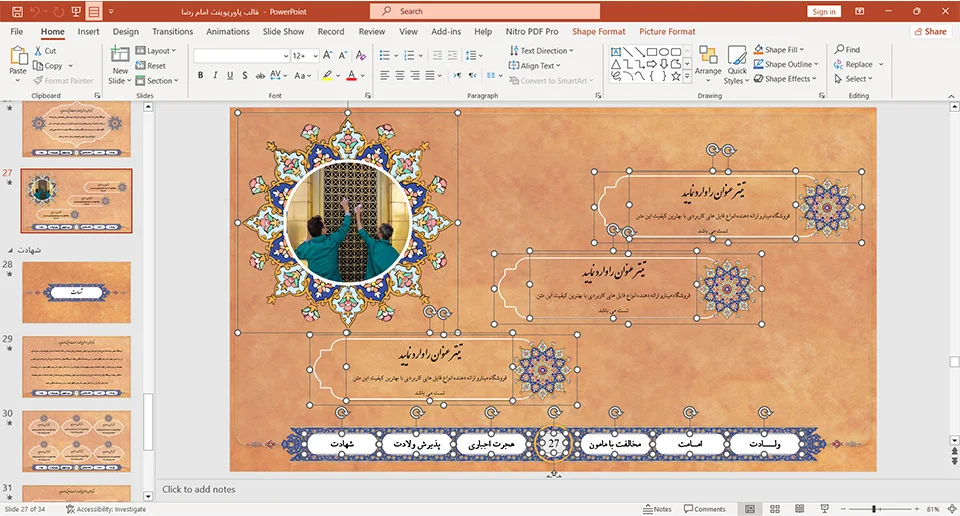Center align the paragraph text
960x516 pixels.
400,75
